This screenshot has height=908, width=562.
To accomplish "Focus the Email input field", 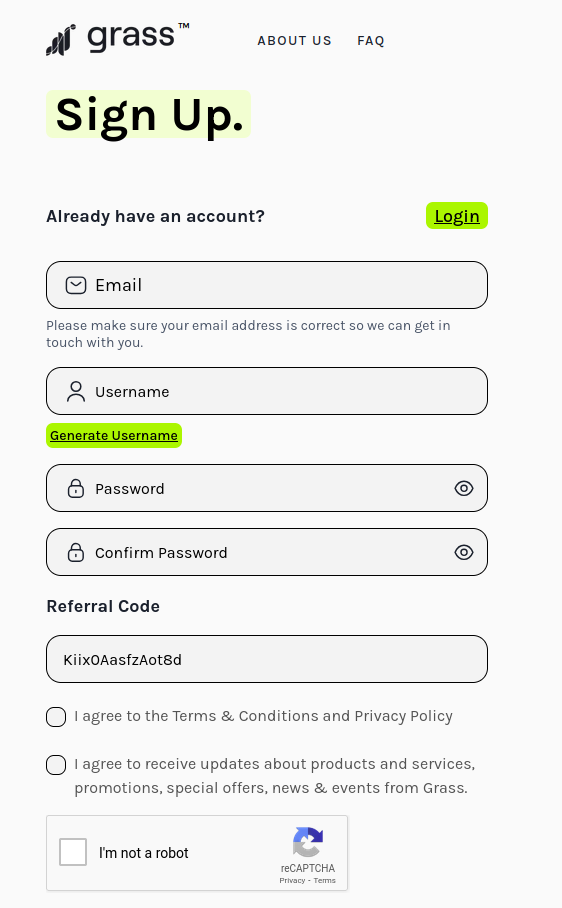I will pyautogui.click(x=267, y=285).
